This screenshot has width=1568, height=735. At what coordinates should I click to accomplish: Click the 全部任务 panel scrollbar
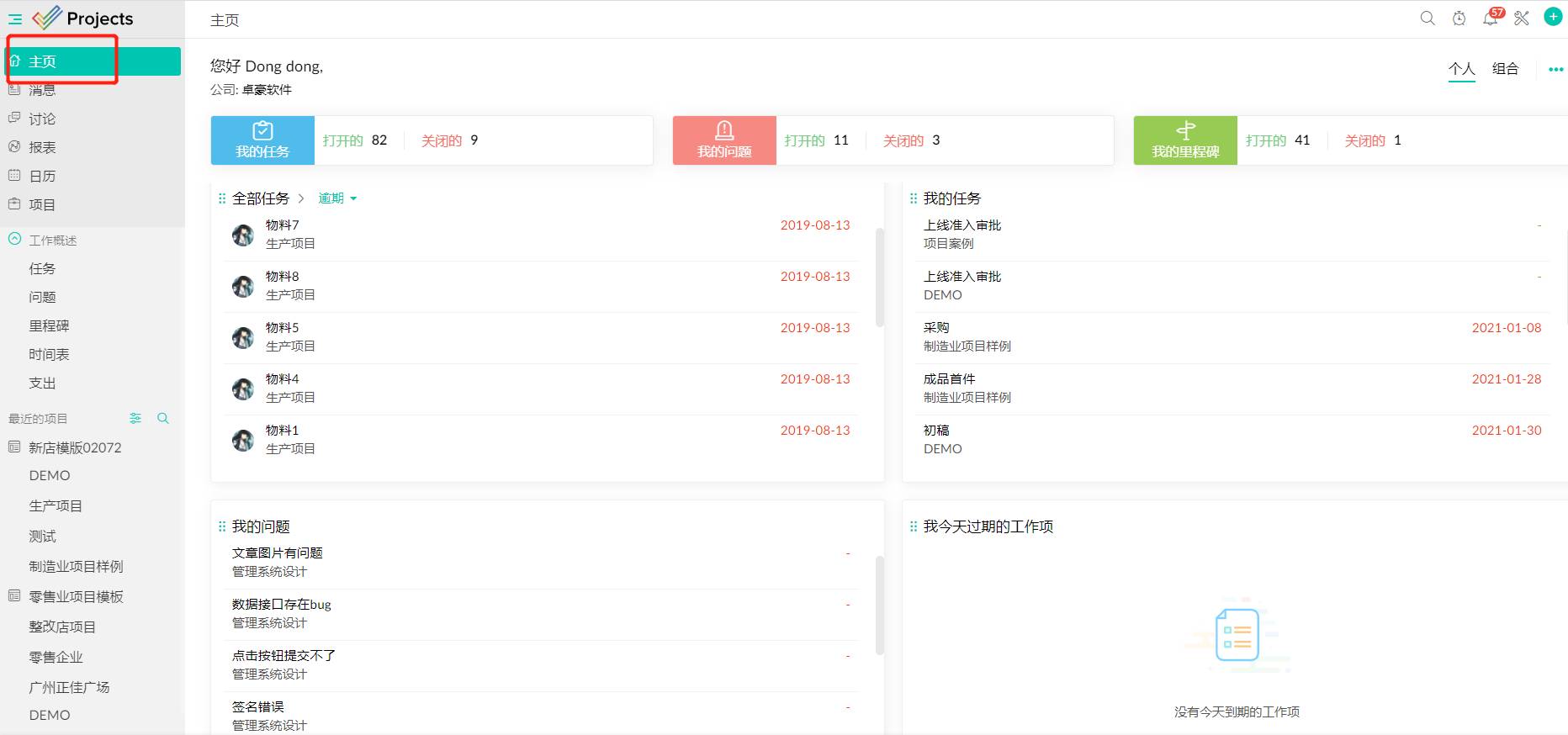coord(880,278)
